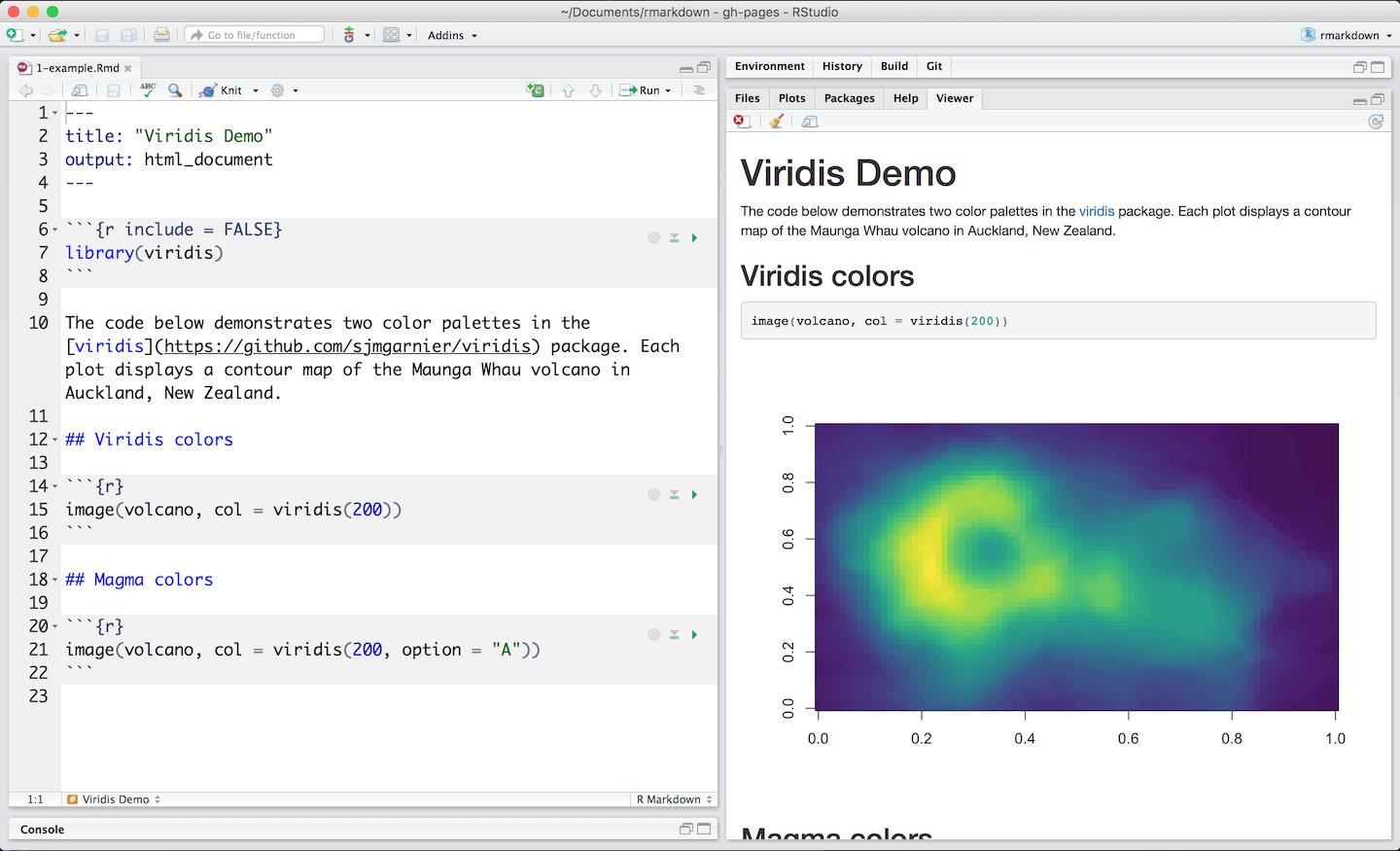Run spell check with the ABC icon
The width and height of the screenshot is (1400, 851).
(148, 89)
